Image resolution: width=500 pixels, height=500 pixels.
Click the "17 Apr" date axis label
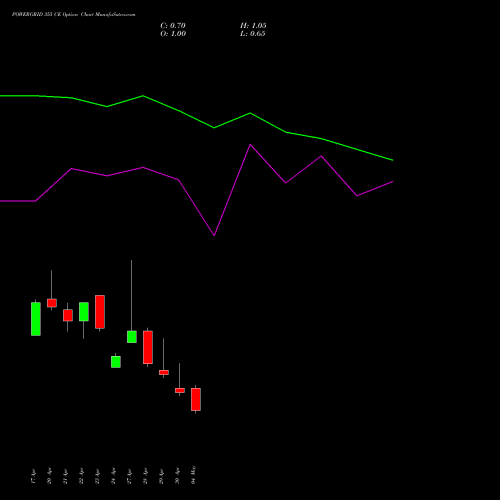(33, 477)
